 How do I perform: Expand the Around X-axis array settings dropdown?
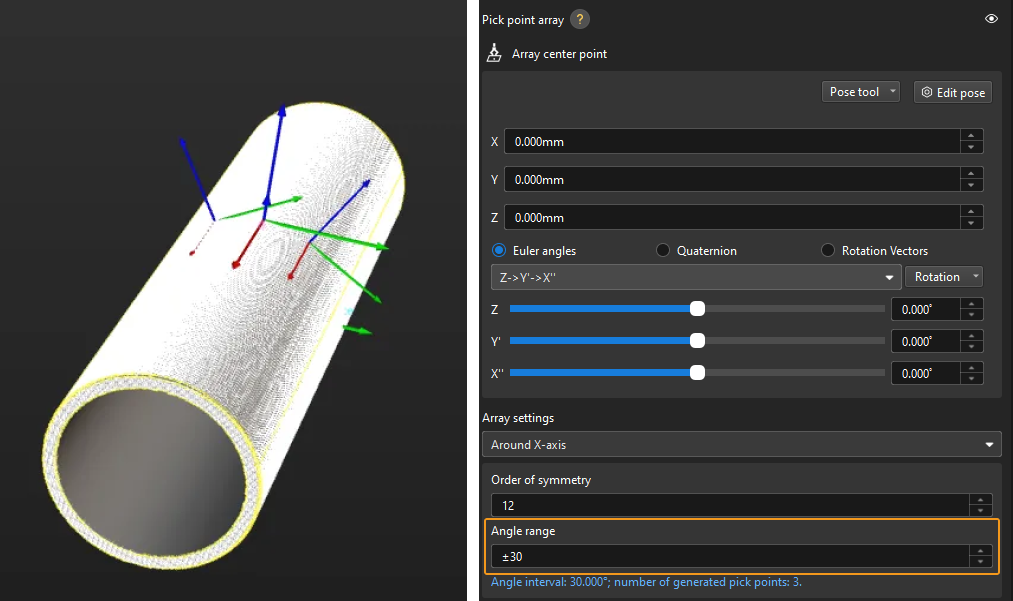click(744, 444)
